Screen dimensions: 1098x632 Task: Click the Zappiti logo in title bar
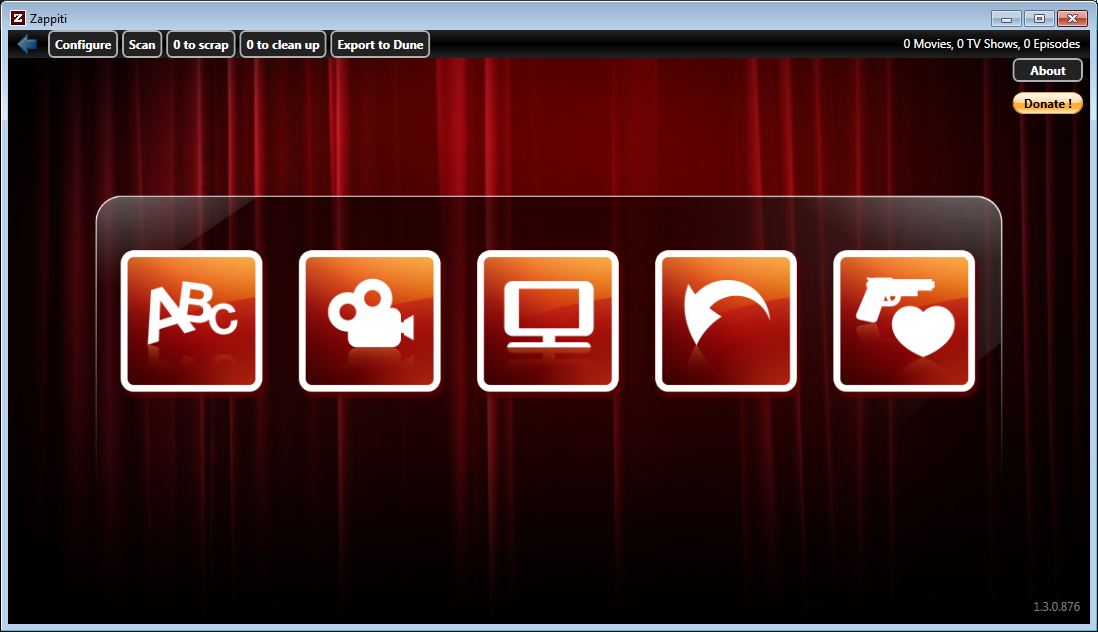(x=18, y=18)
